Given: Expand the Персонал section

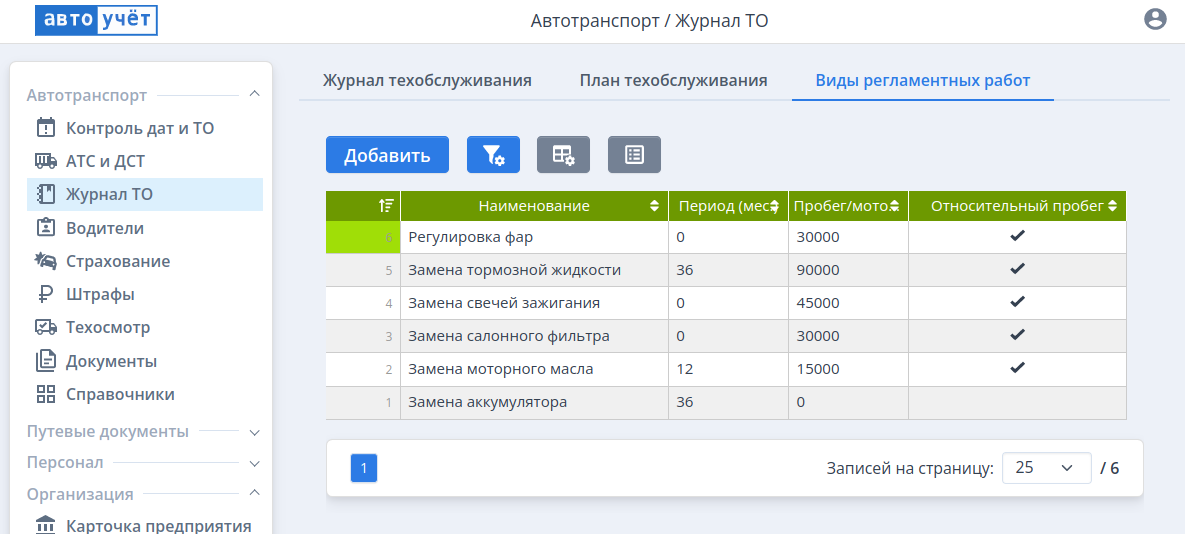Looking at the screenshot, I should coord(254,463).
